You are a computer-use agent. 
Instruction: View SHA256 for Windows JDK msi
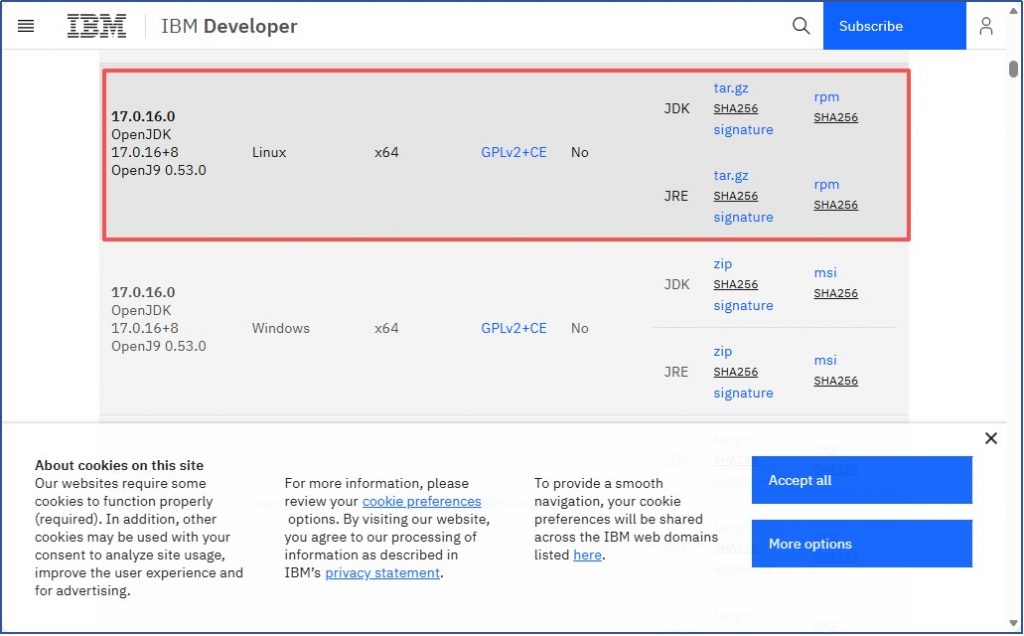835,293
